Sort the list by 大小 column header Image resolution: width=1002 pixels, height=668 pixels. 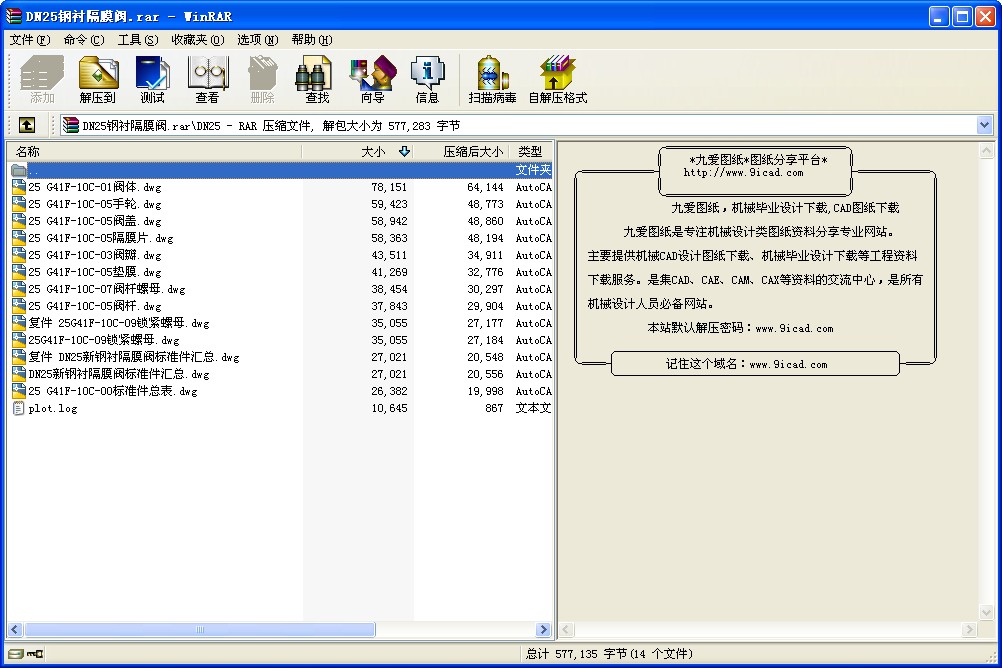(357, 151)
